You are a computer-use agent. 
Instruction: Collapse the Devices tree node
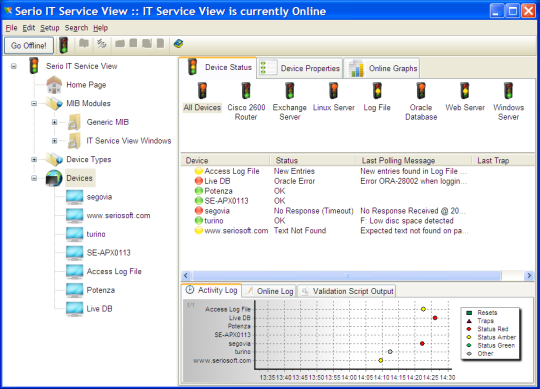(34, 178)
